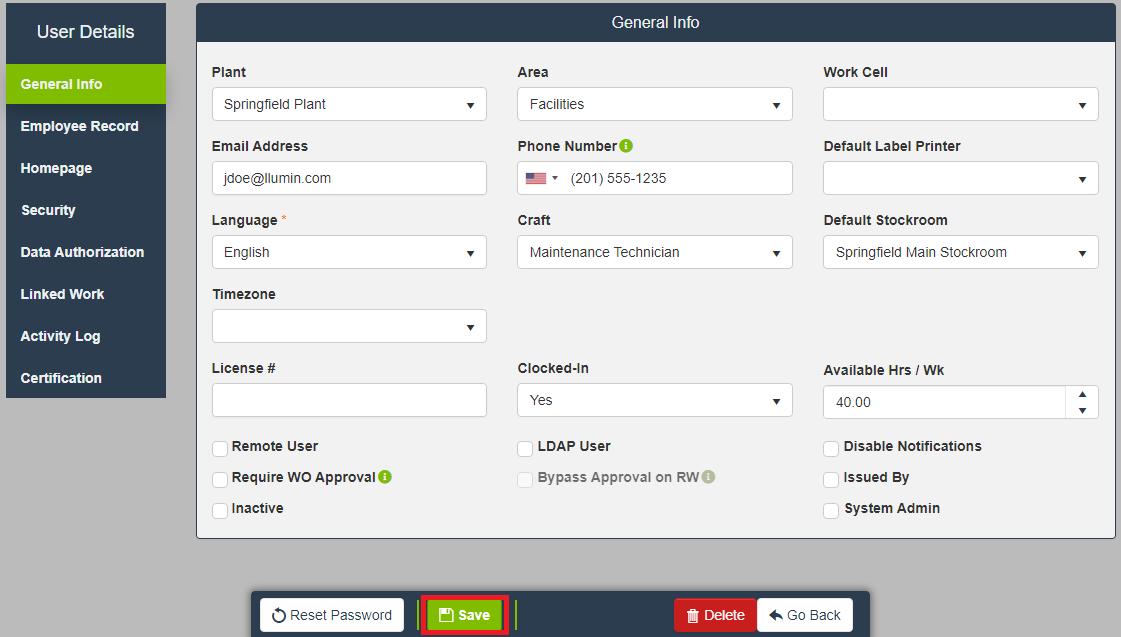
Task: Decrease Available Hrs / Wk with down arrow
Action: 1082,410
